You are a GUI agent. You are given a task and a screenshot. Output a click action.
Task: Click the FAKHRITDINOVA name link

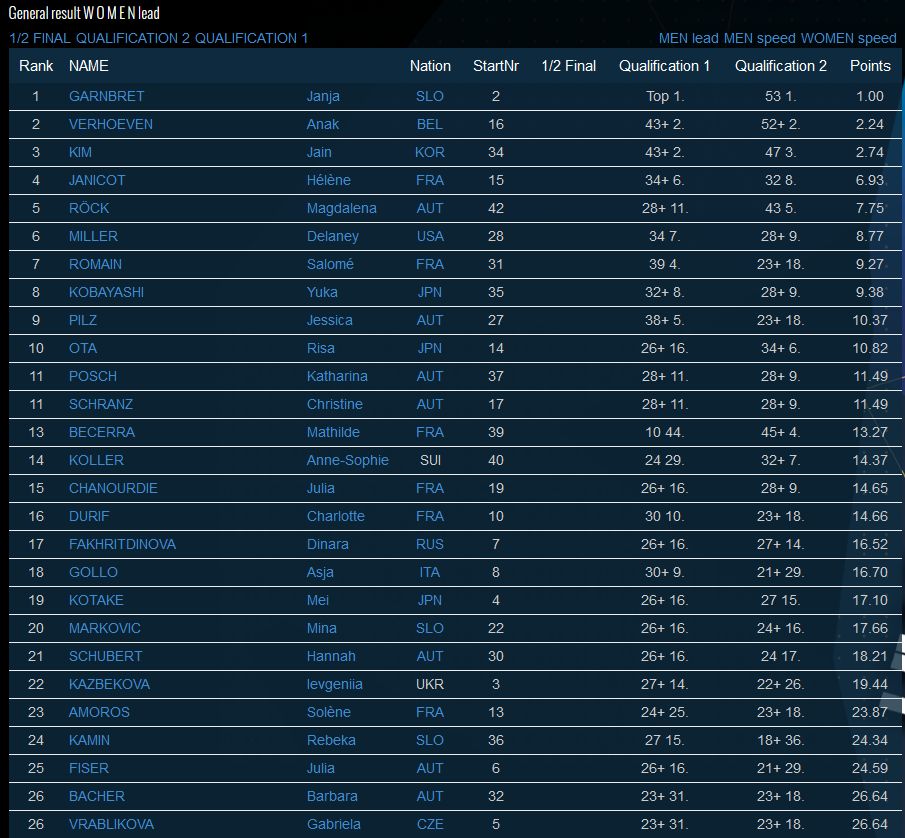pyautogui.click(x=122, y=544)
